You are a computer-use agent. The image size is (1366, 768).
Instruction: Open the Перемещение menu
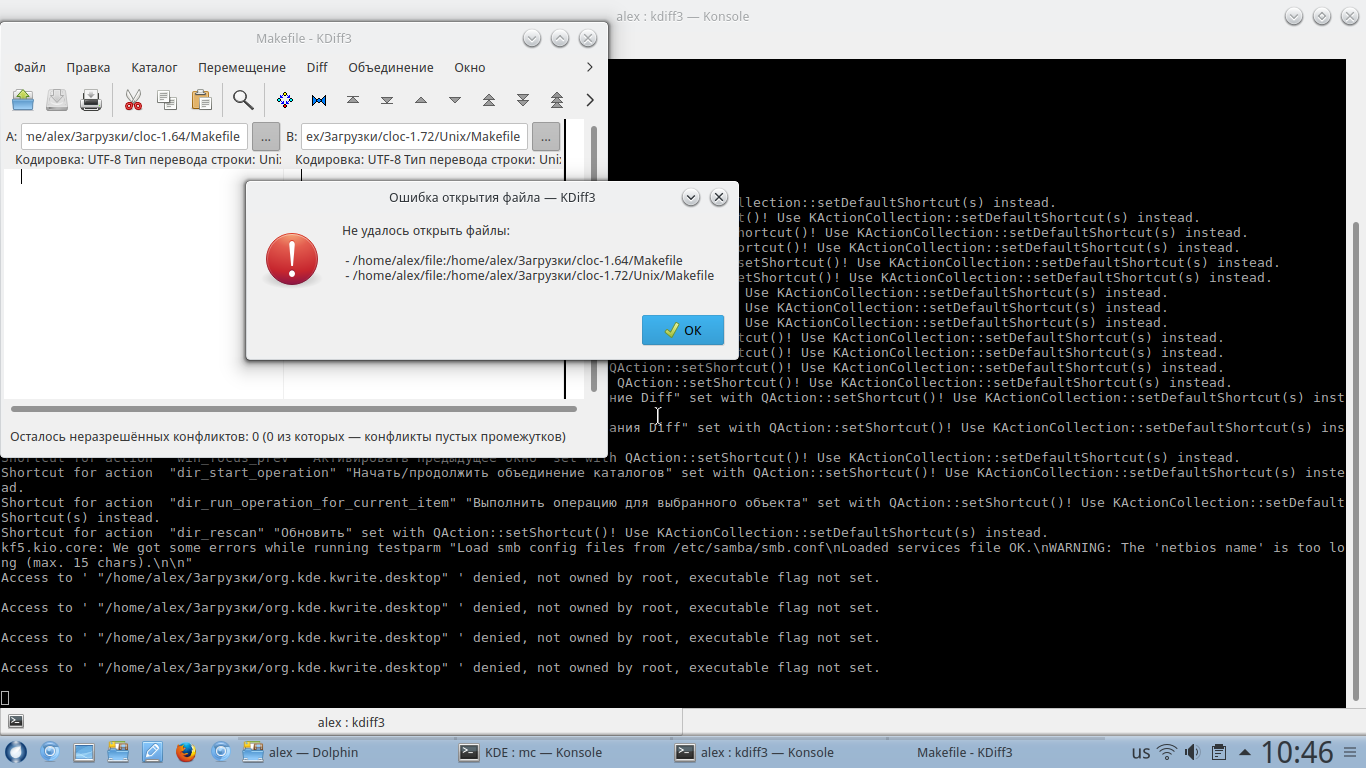[242, 68]
